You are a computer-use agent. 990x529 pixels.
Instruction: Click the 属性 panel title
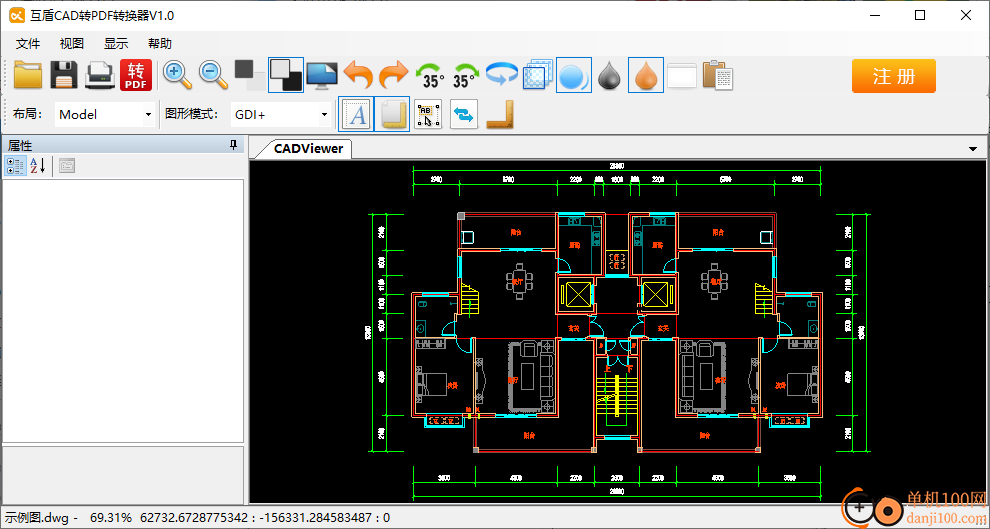20,146
